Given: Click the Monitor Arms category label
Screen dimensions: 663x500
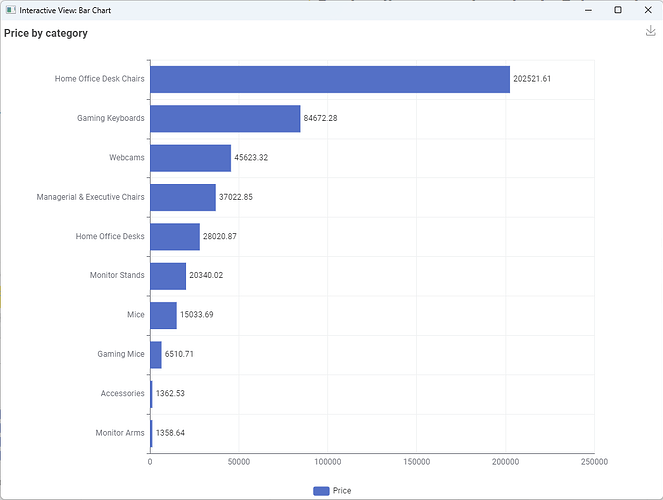Looking at the screenshot, I should [119, 433].
